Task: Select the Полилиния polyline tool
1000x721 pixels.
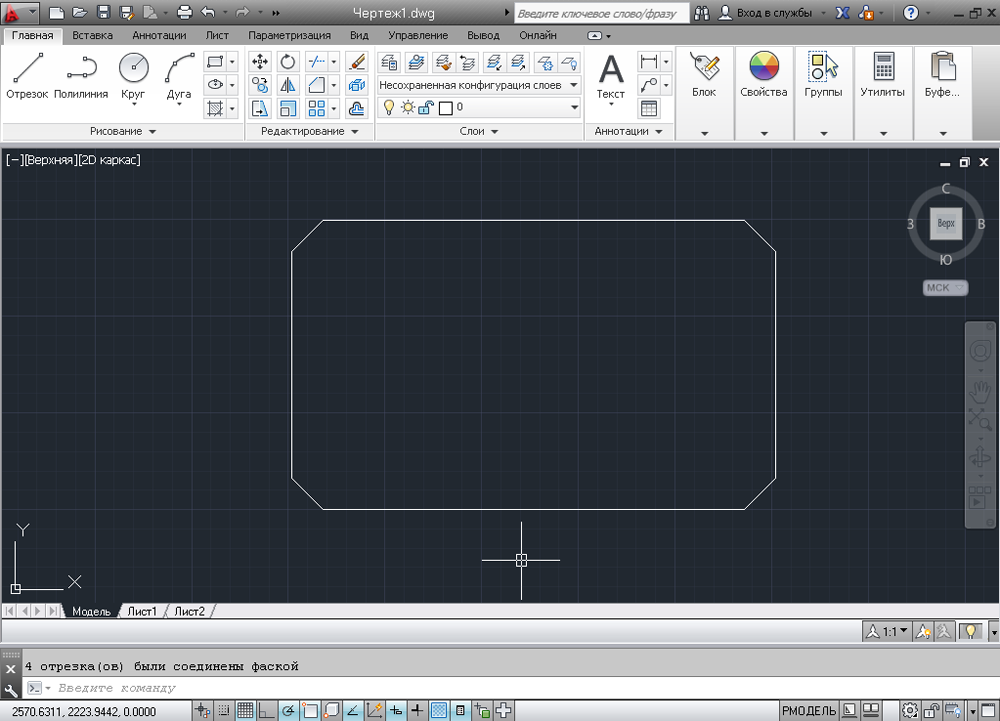Action: (x=81, y=75)
